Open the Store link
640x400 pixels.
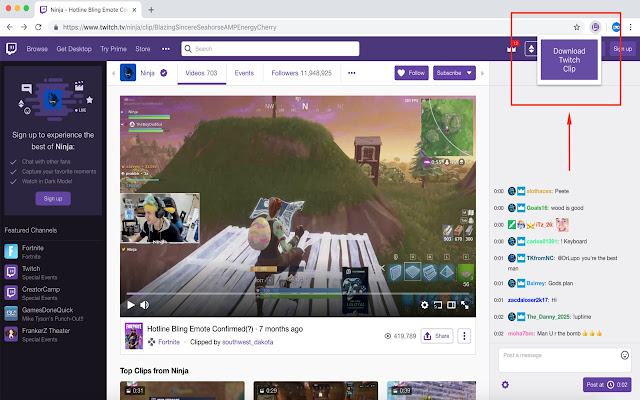[143, 49]
